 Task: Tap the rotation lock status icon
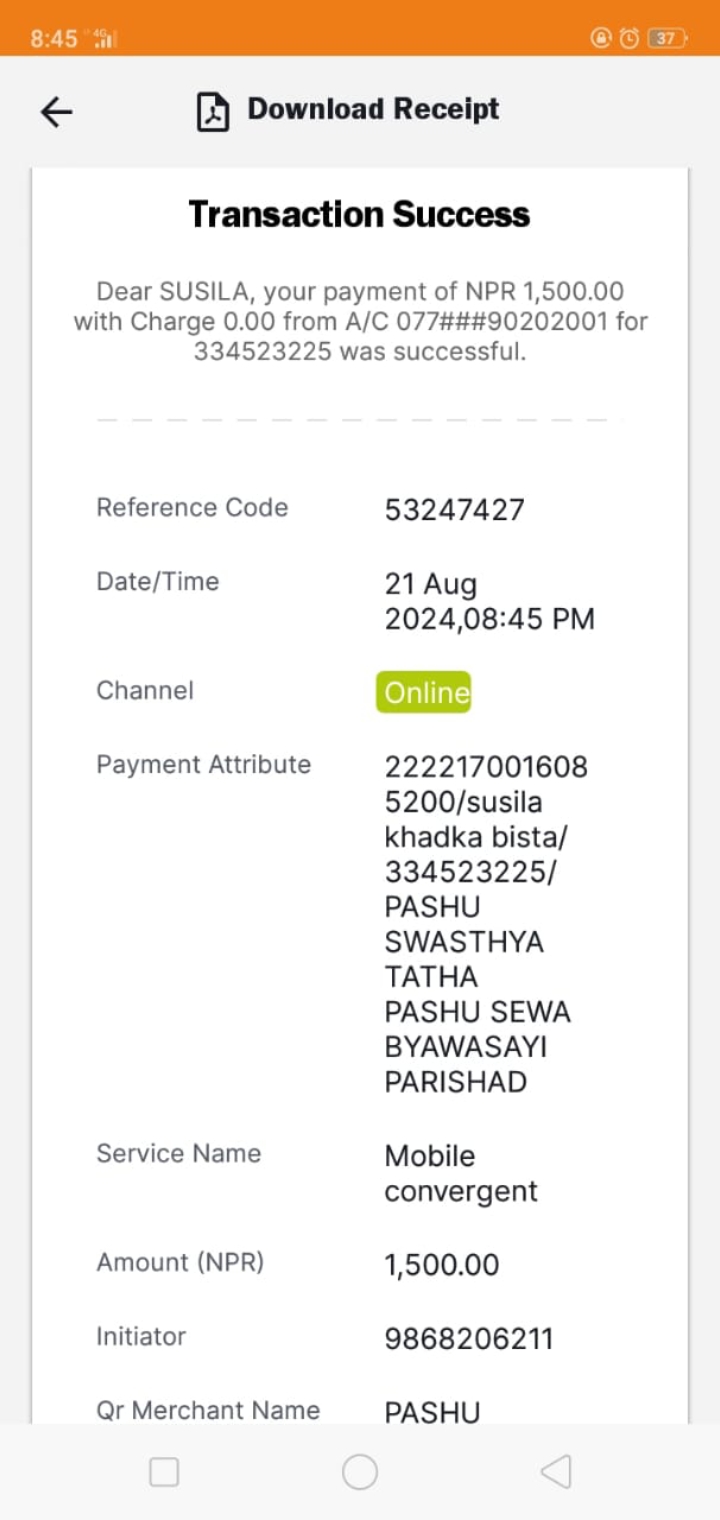point(601,38)
